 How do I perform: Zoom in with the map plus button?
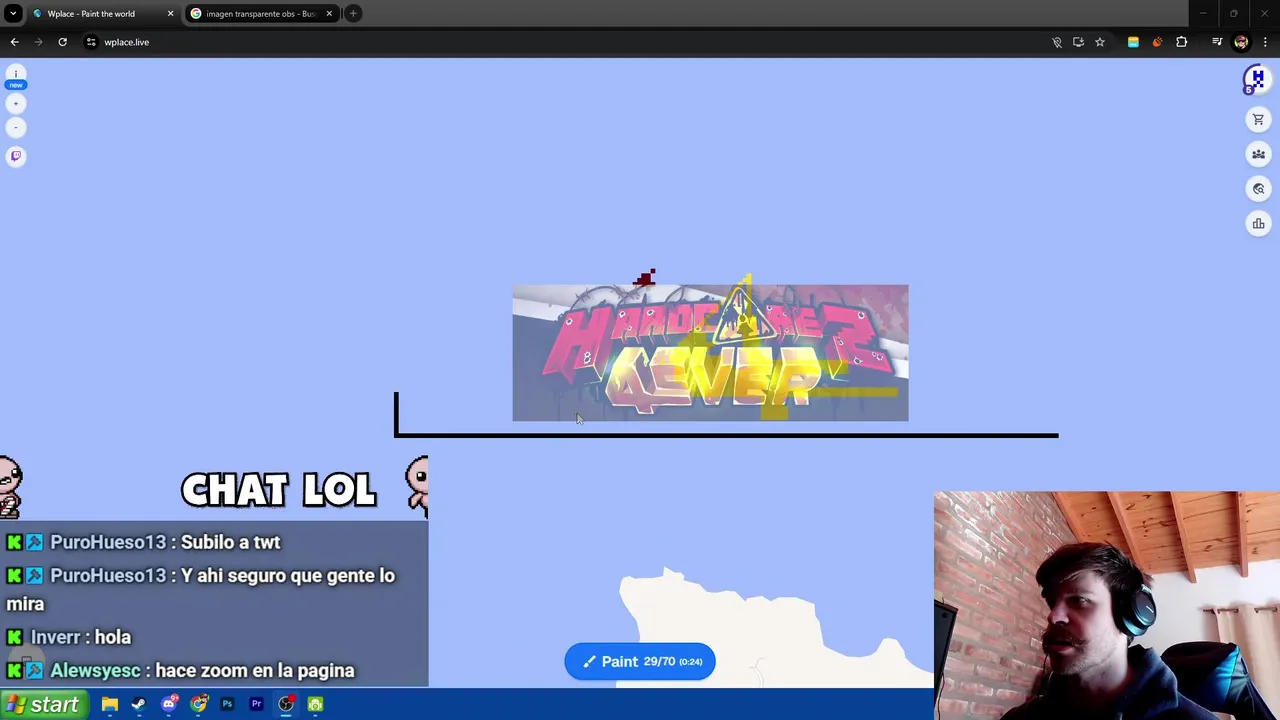coord(16,103)
